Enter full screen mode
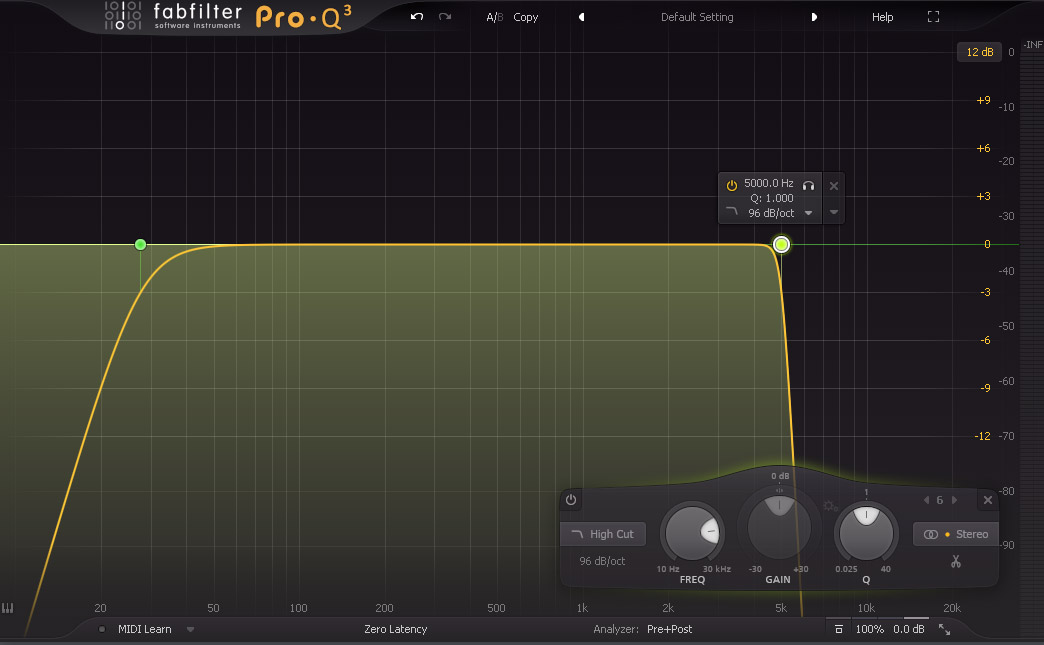 pos(933,17)
